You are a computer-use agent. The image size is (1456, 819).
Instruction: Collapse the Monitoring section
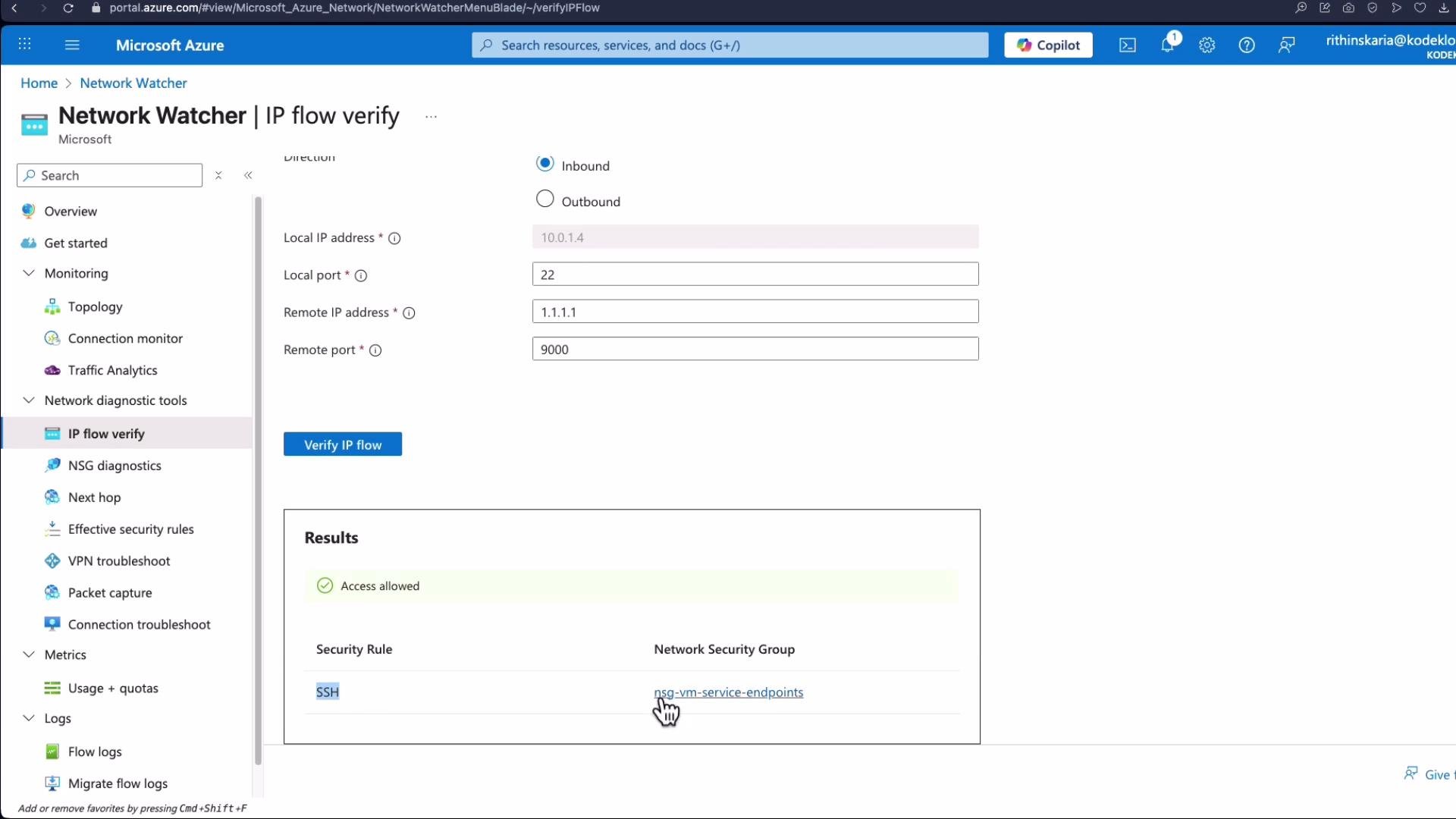coord(29,273)
